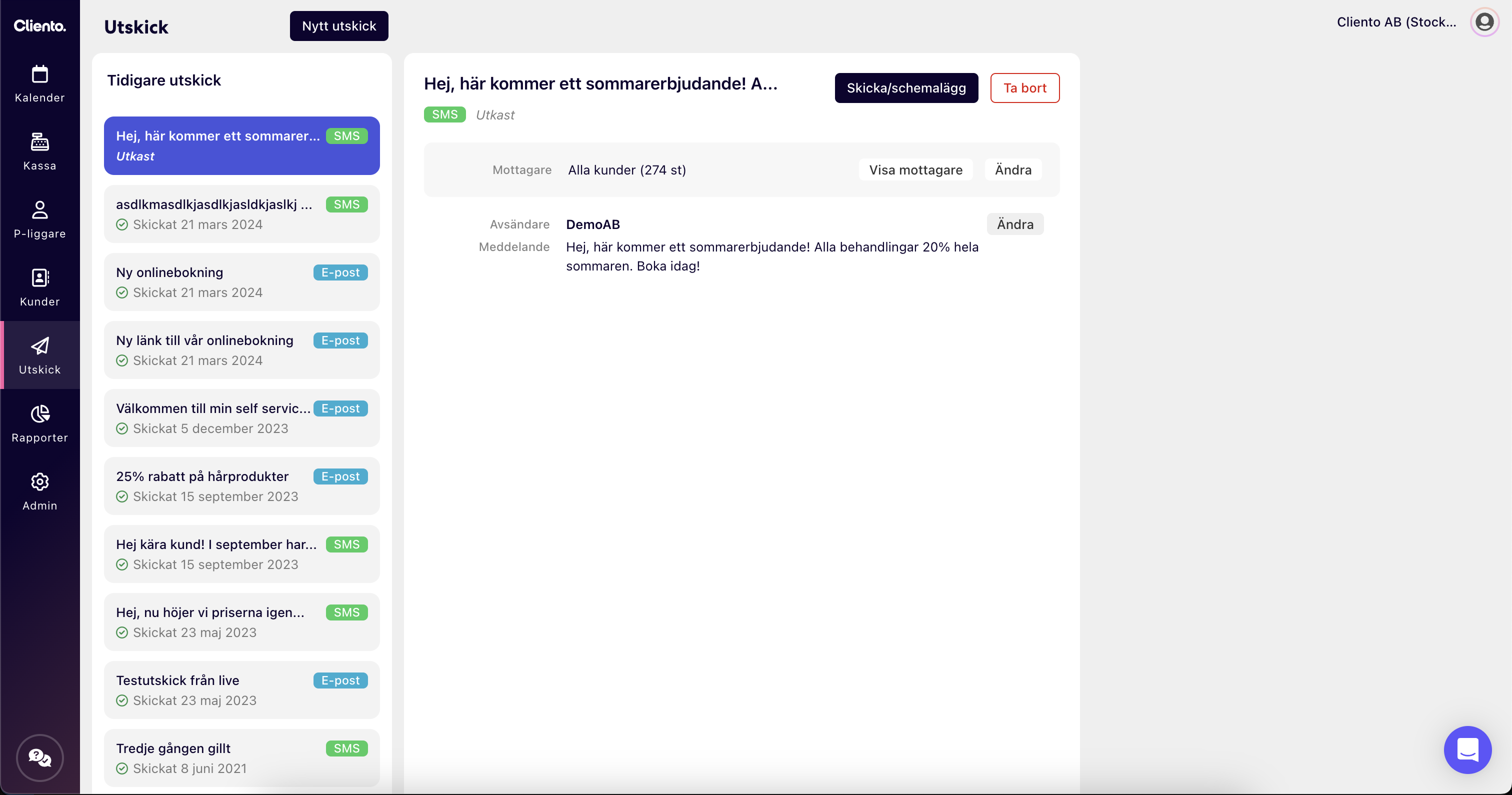The height and width of the screenshot is (795, 1512).
Task: Click the DemoAB sender name
Action: (593, 224)
